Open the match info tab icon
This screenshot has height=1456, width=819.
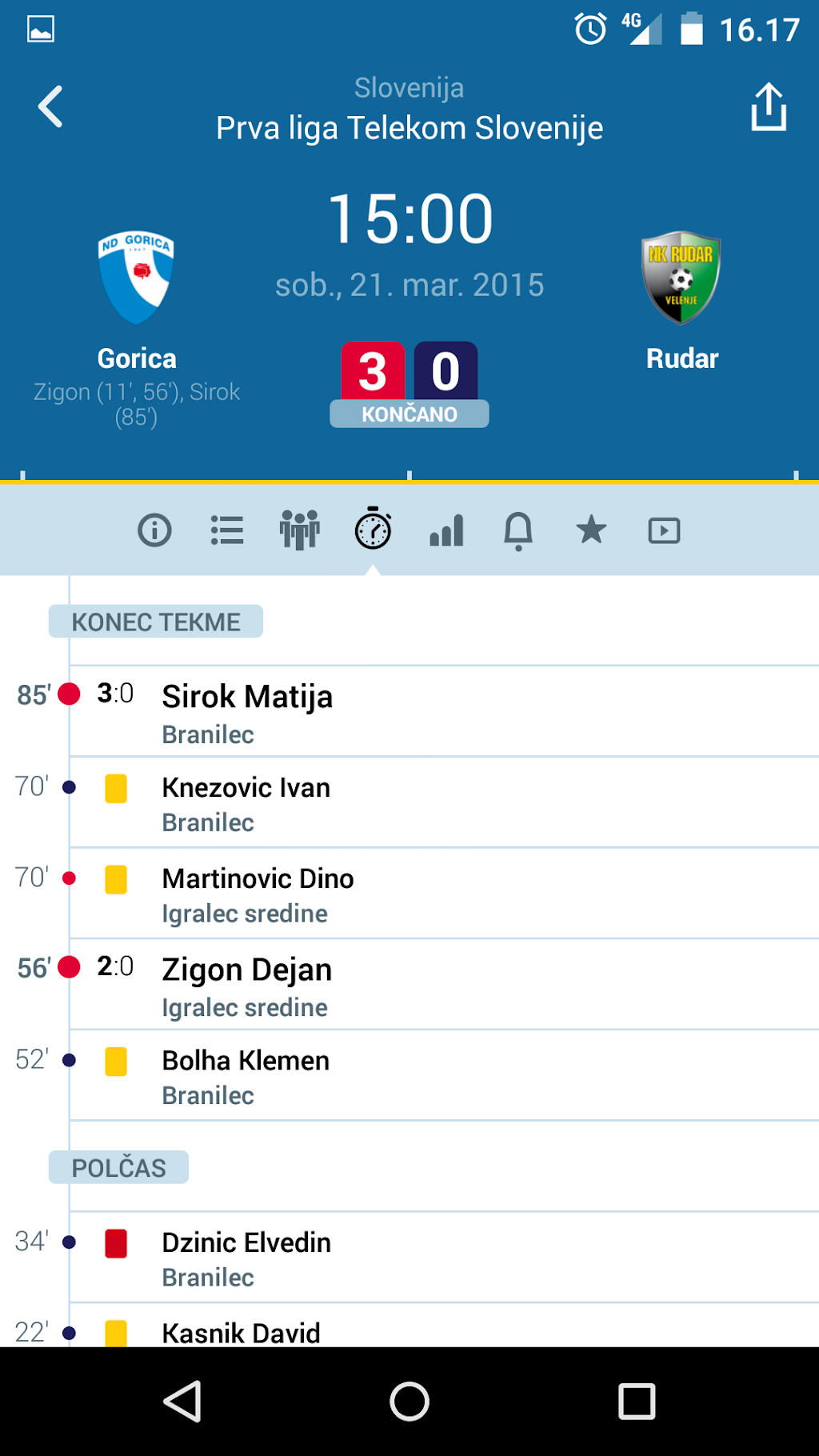pyautogui.click(x=154, y=530)
